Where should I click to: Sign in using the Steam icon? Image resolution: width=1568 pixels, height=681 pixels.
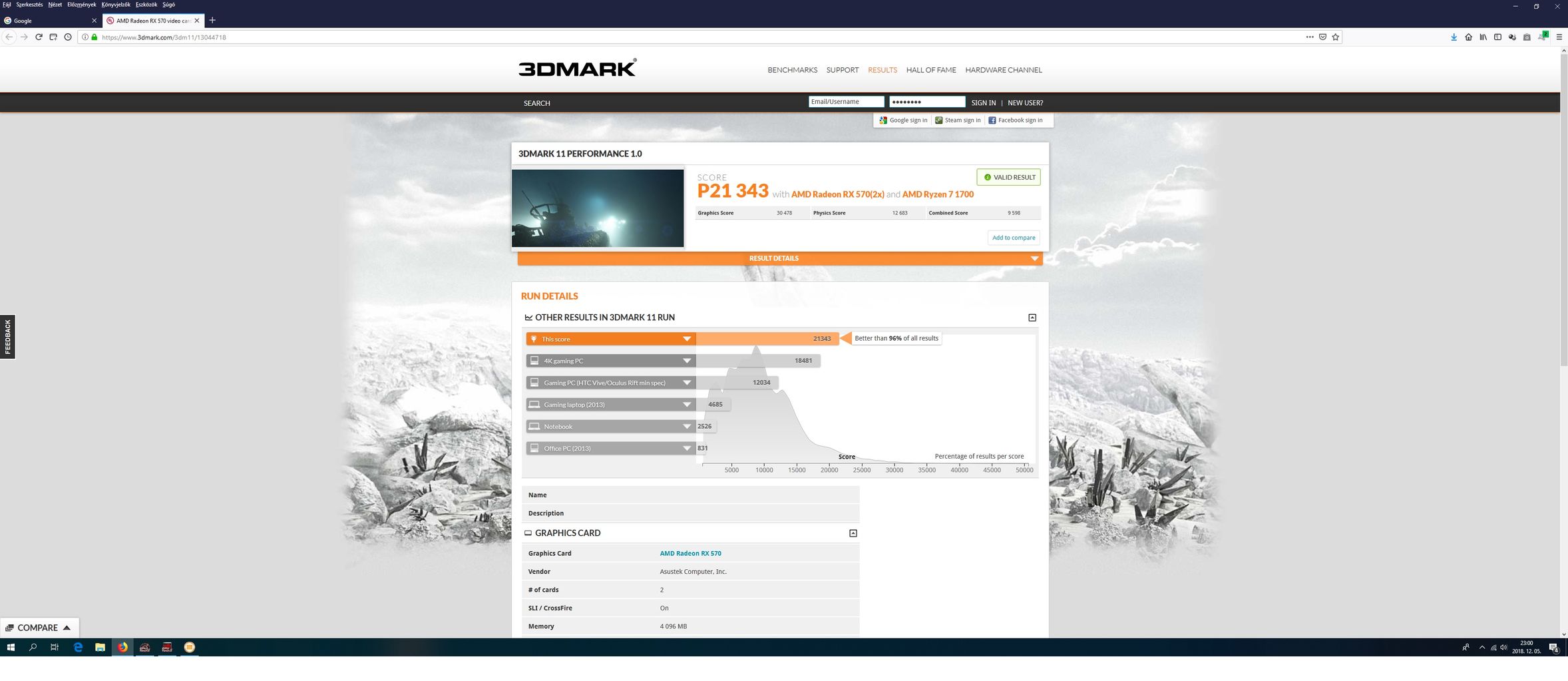tap(938, 120)
